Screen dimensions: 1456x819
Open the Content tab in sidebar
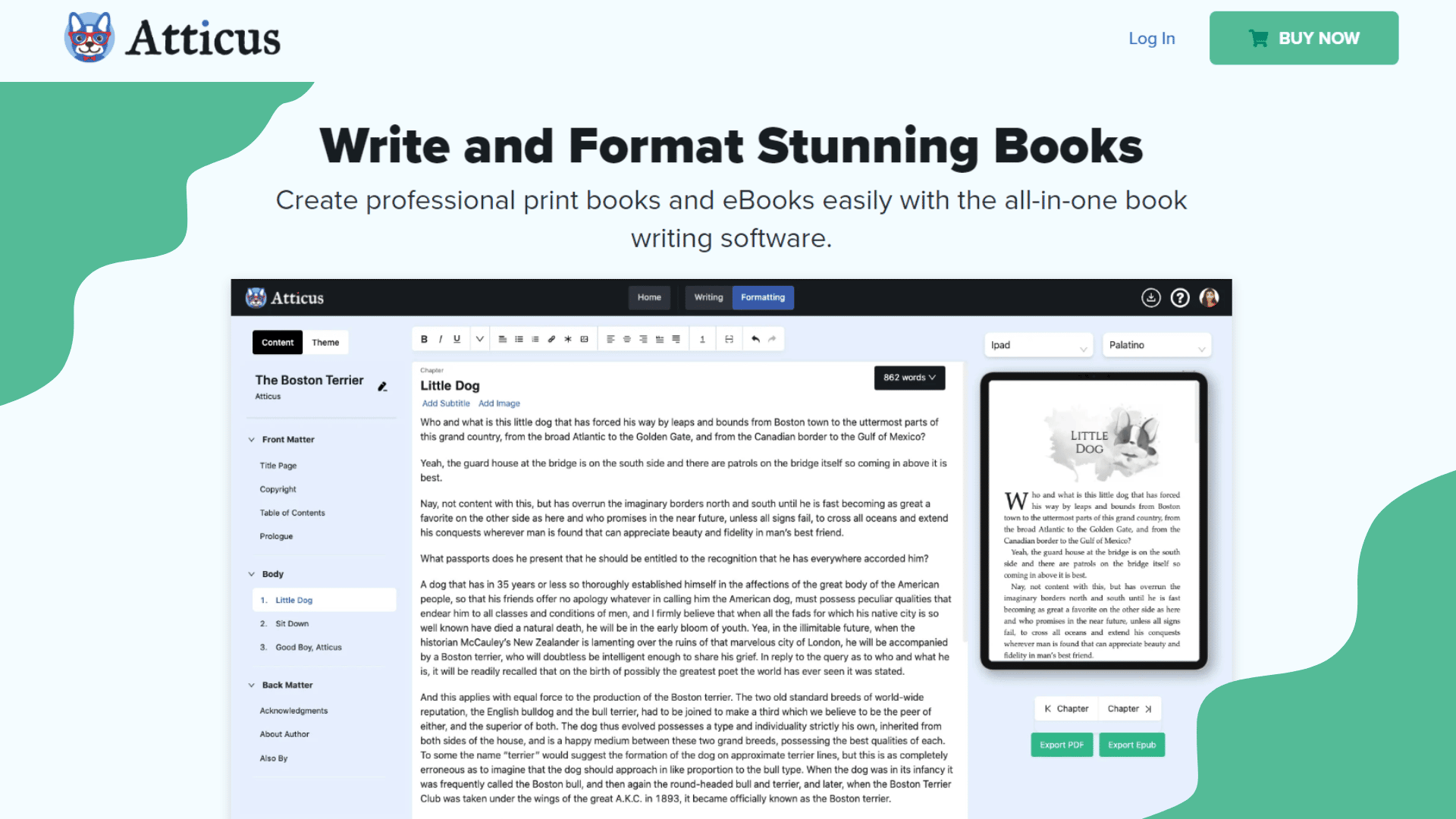278,343
